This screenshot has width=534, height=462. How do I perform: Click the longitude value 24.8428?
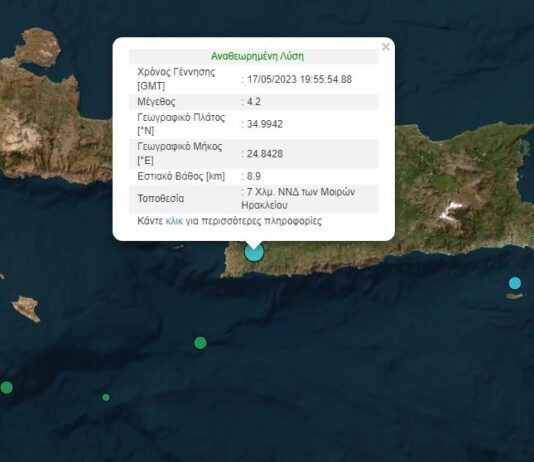pyautogui.click(x=265, y=154)
